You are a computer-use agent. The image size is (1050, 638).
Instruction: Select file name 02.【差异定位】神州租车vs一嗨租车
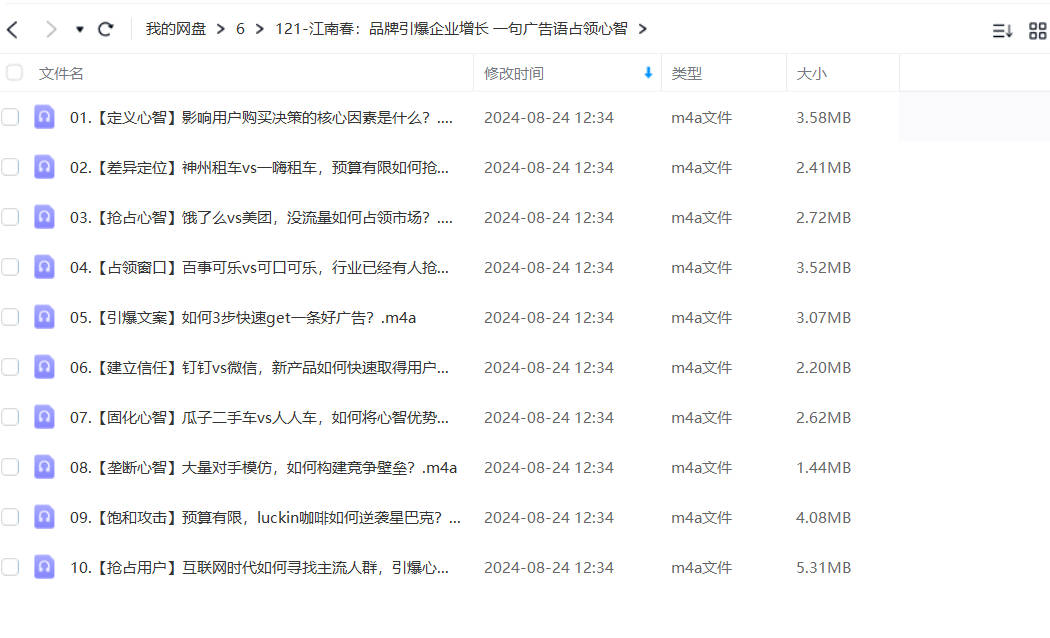(x=259, y=167)
